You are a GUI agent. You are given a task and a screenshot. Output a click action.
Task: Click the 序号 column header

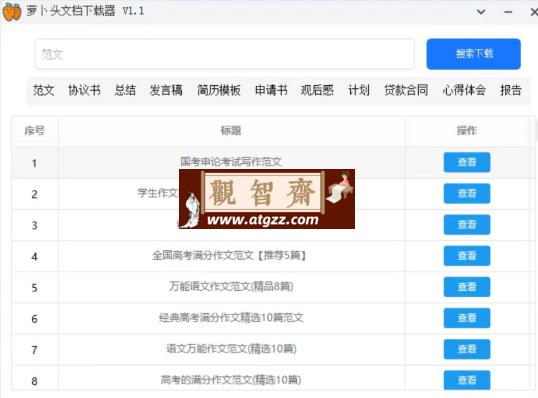(x=35, y=131)
